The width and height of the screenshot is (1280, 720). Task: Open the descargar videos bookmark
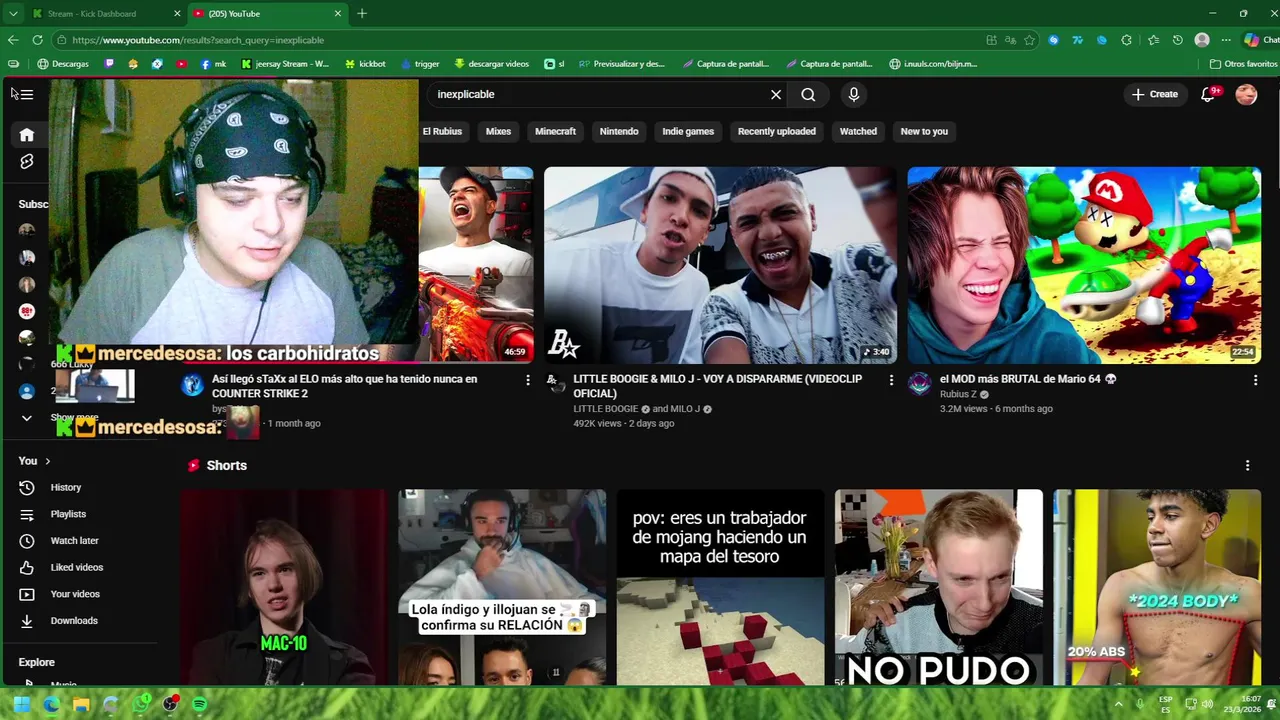click(491, 64)
